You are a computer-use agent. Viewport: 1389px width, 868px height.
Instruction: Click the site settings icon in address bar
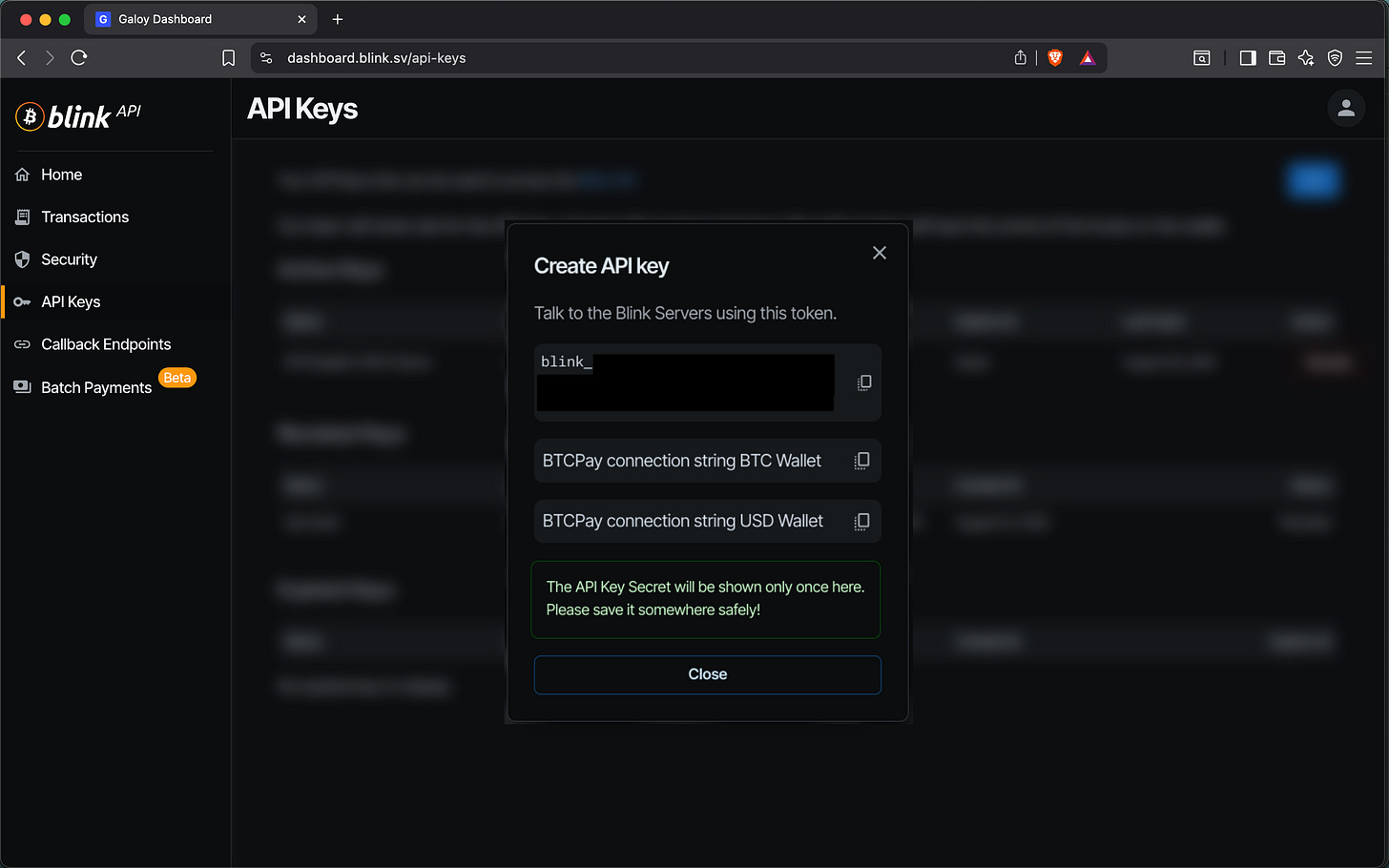(x=266, y=58)
